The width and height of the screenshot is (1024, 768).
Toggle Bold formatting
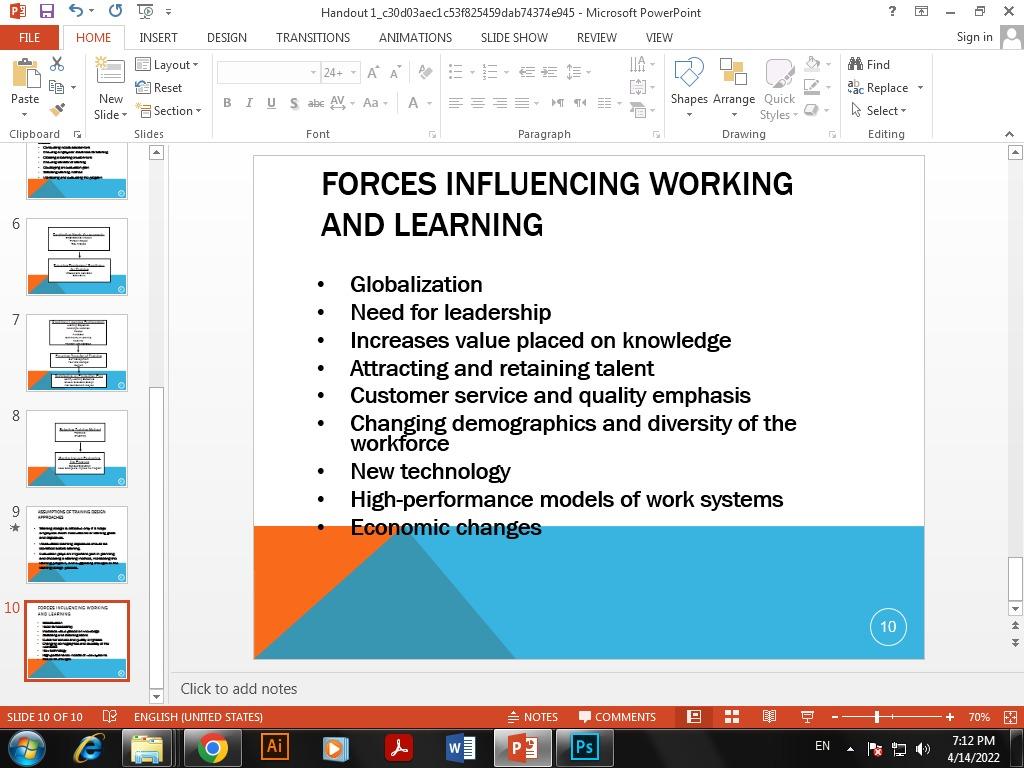tap(227, 103)
